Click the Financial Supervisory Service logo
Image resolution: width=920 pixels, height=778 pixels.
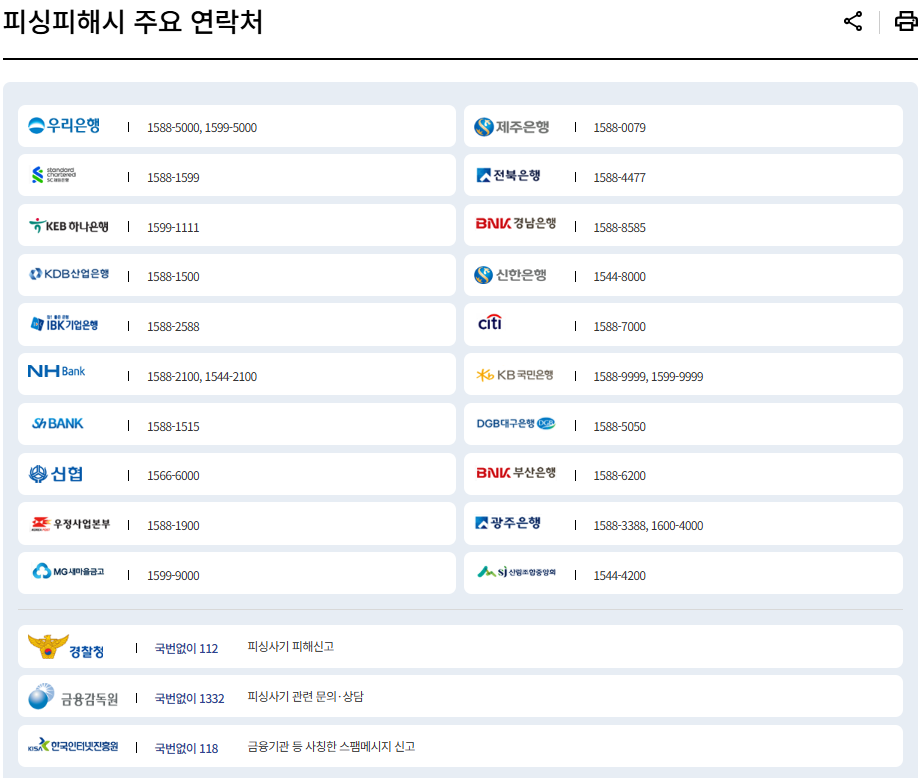[x=73, y=697]
